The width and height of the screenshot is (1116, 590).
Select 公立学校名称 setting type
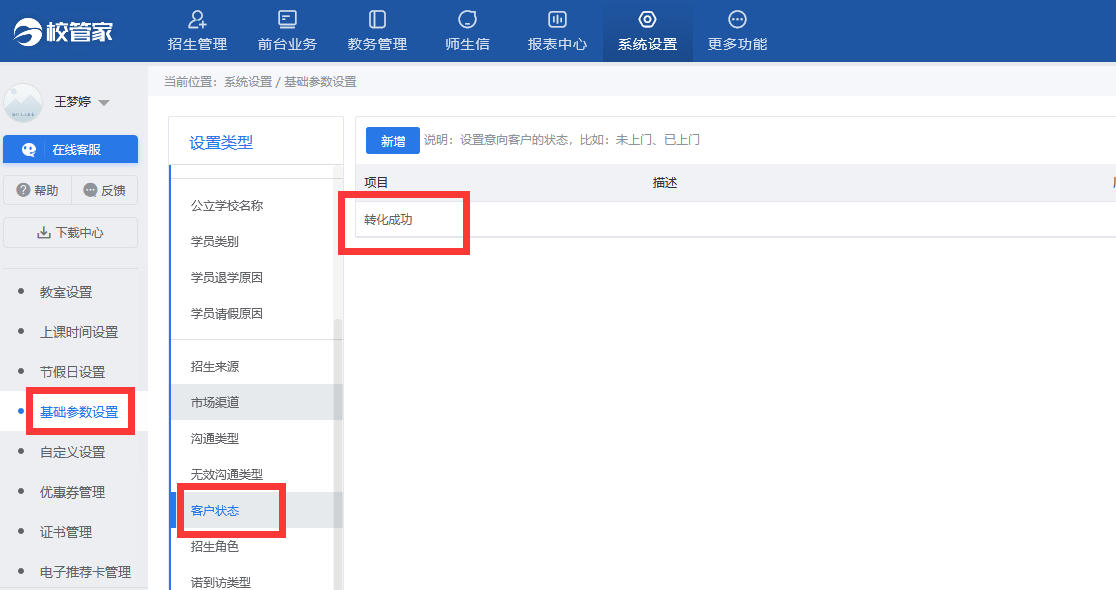(226, 206)
